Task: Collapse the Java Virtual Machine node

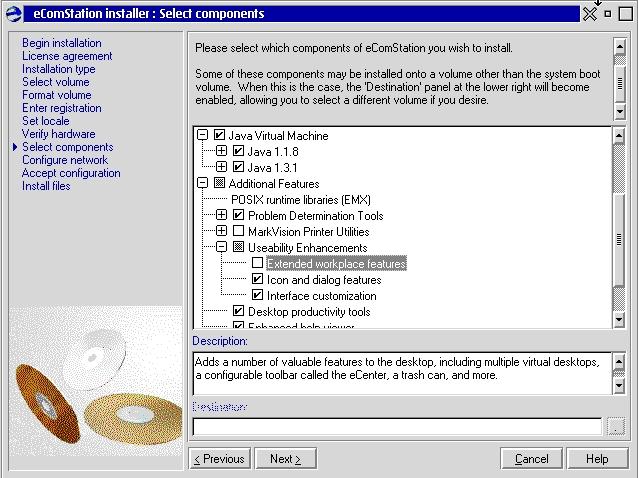Action: (x=202, y=135)
